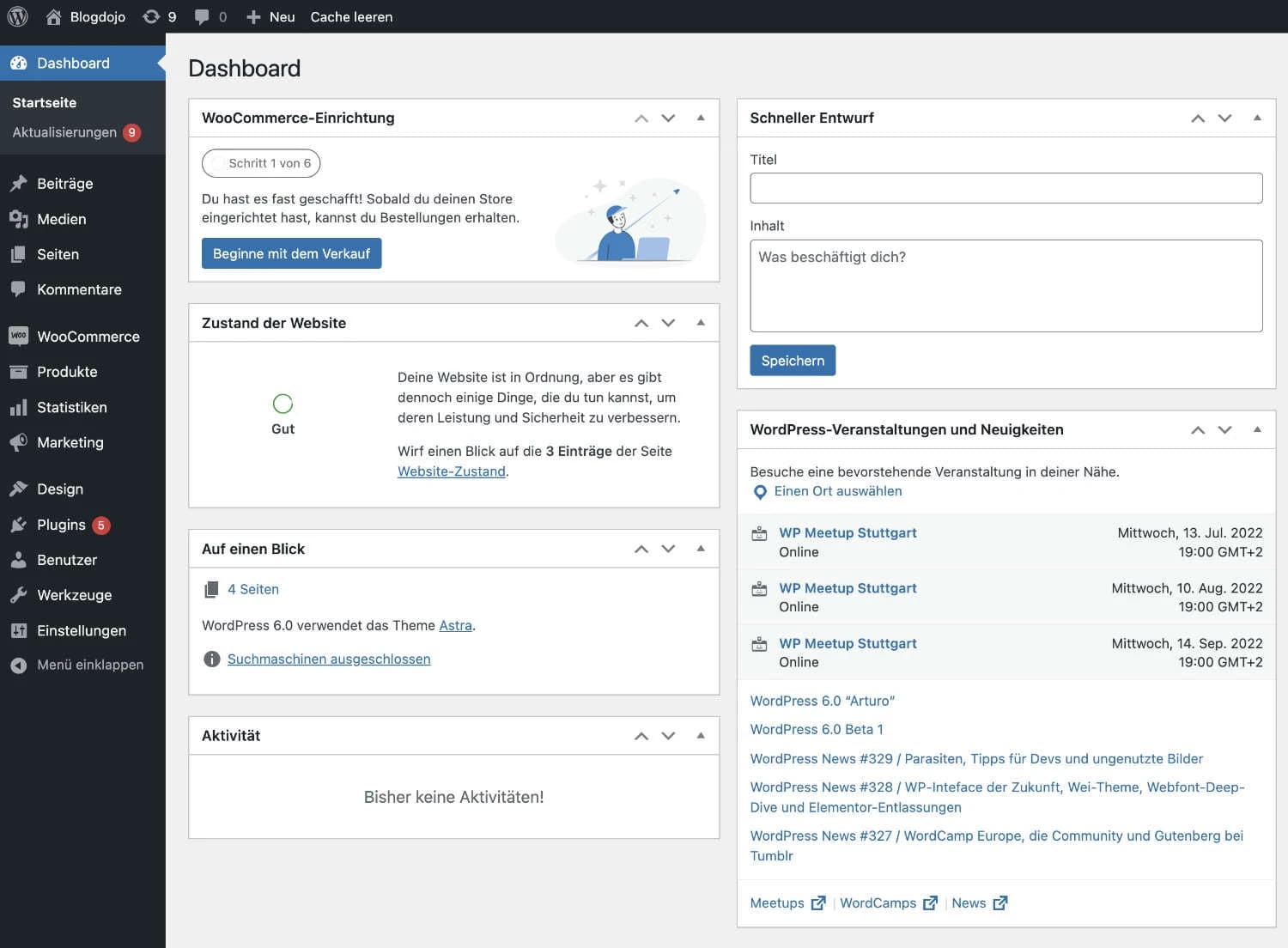Select the Design paintbrush icon

[19, 488]
